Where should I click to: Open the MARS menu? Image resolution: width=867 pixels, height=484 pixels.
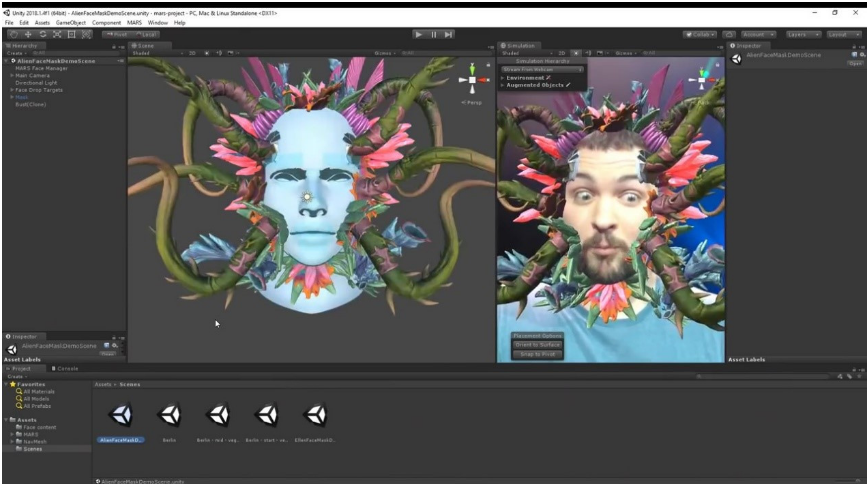click(x=134, y=22)
